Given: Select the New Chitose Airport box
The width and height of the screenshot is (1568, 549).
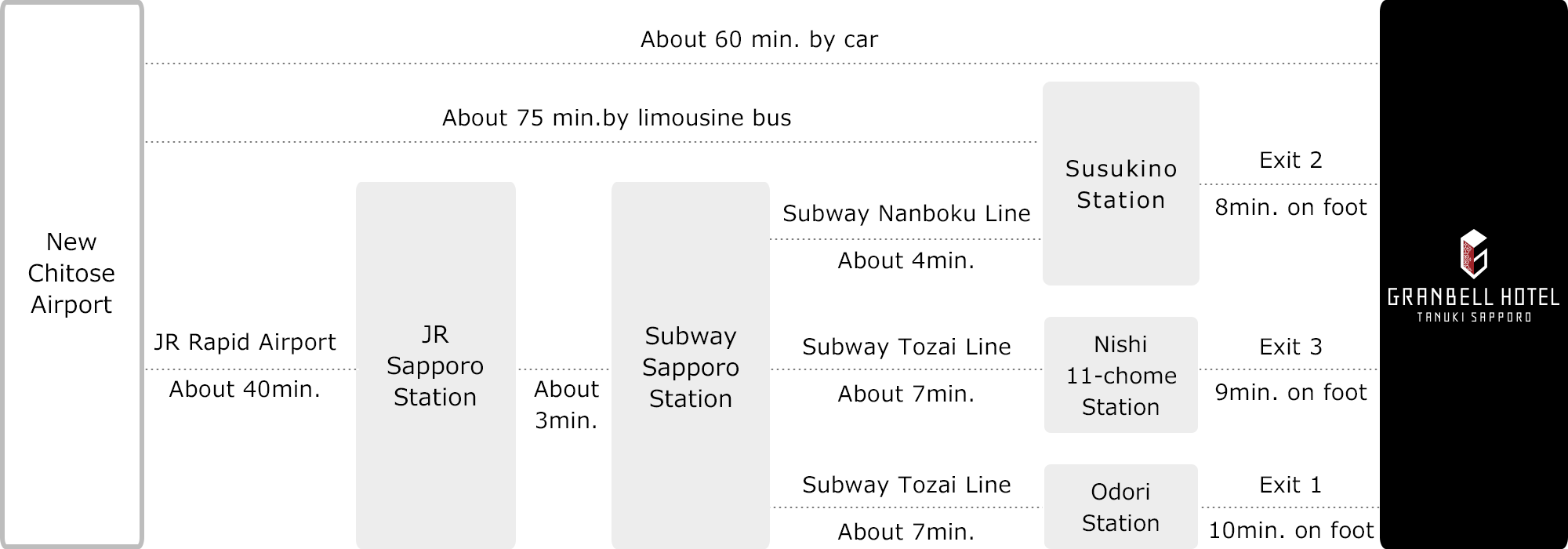Looking at the screenshot, I should 71,273.
